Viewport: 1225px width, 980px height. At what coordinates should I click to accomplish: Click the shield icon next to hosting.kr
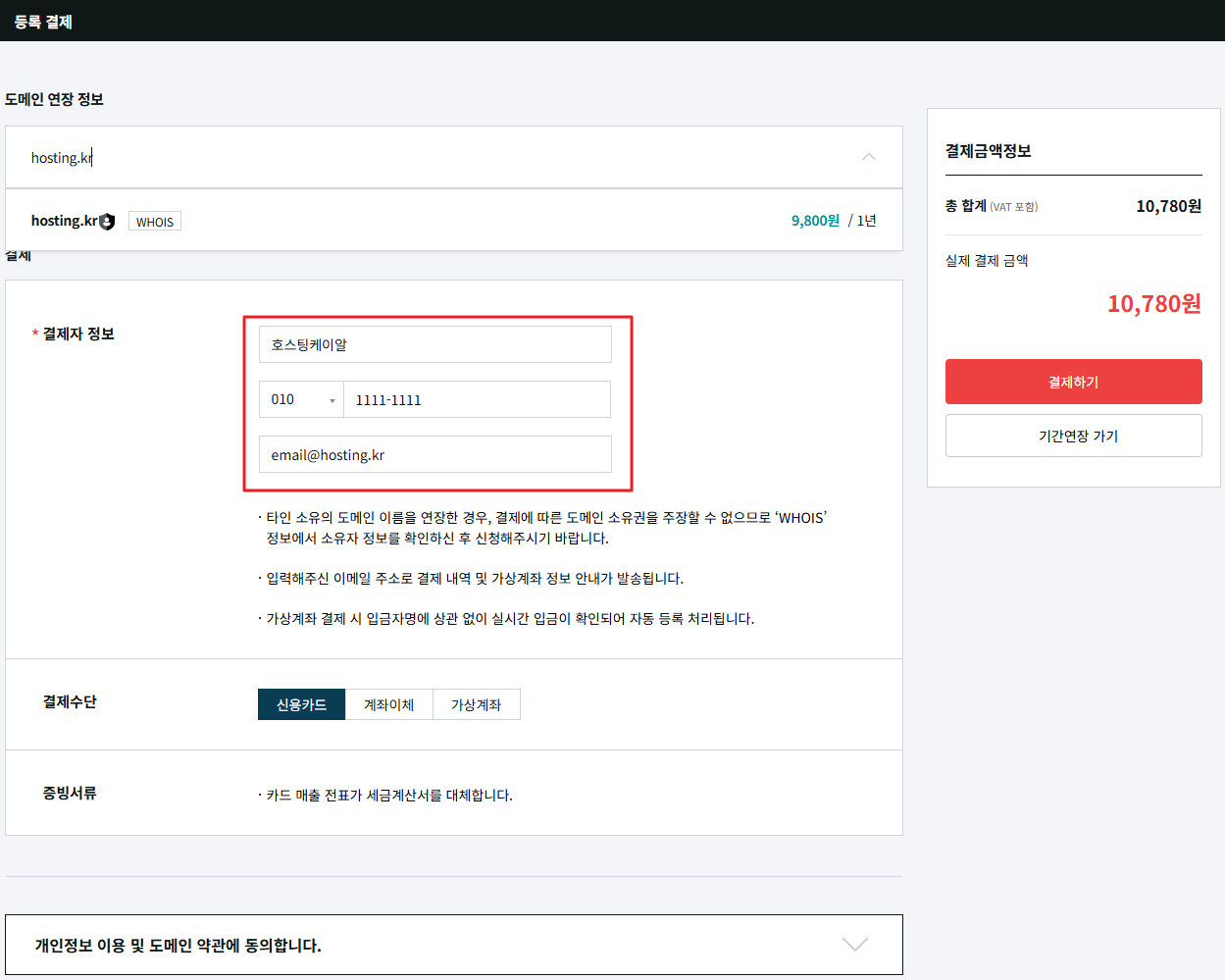(107, 222)
